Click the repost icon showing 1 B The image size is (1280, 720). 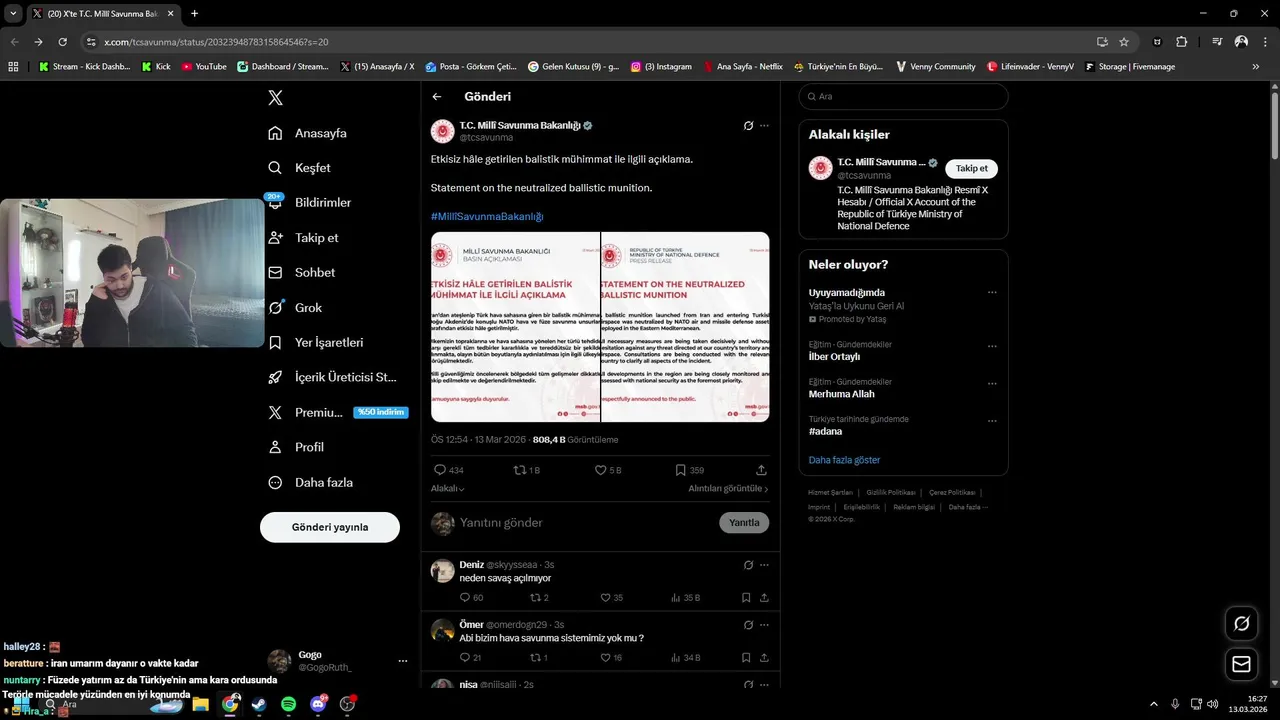[x=519, y=470]
